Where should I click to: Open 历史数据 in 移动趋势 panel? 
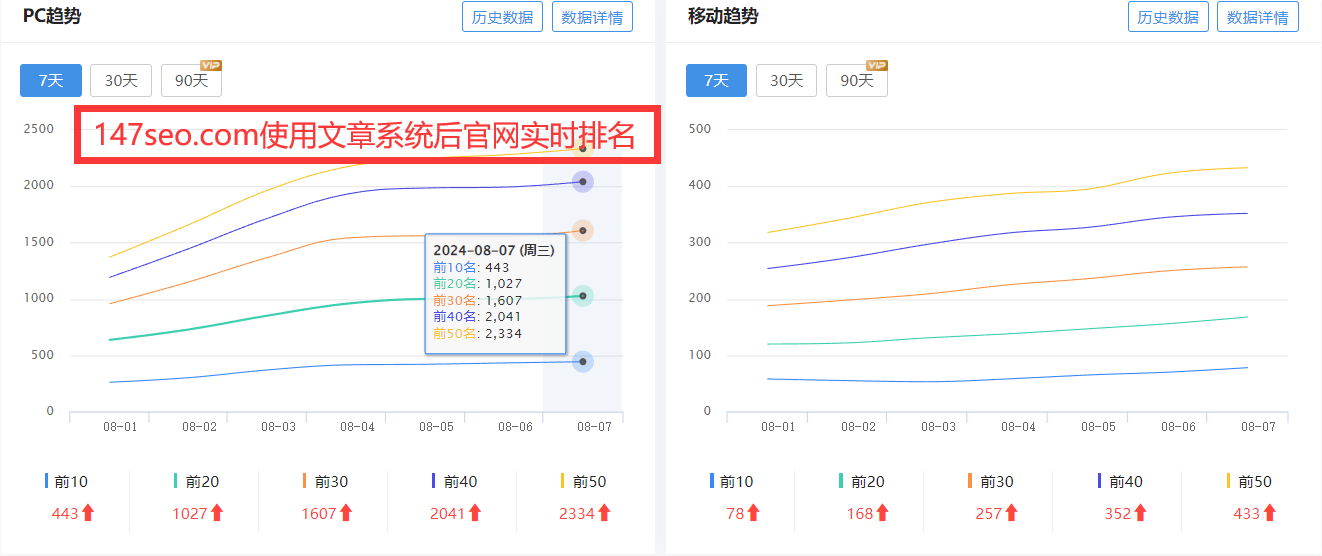[1168, 17]
